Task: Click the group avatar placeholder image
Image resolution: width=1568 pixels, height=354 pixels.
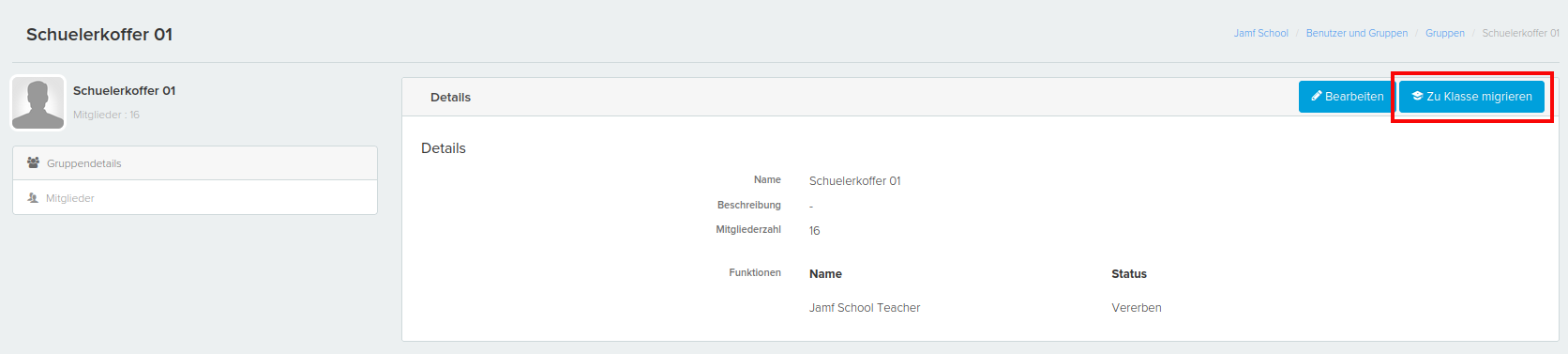Action: tap(38, 103)
